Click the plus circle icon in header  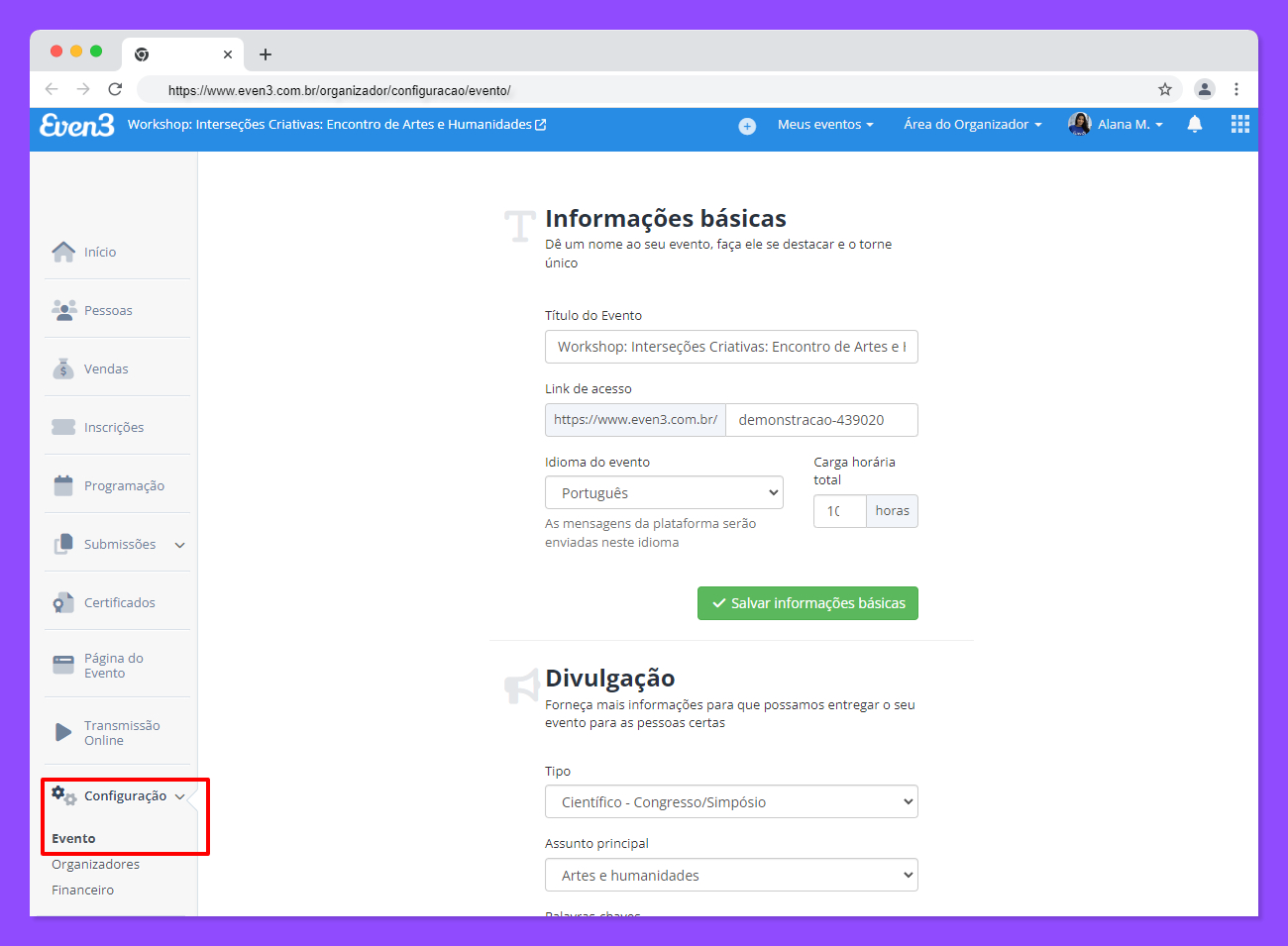(747, 126)
